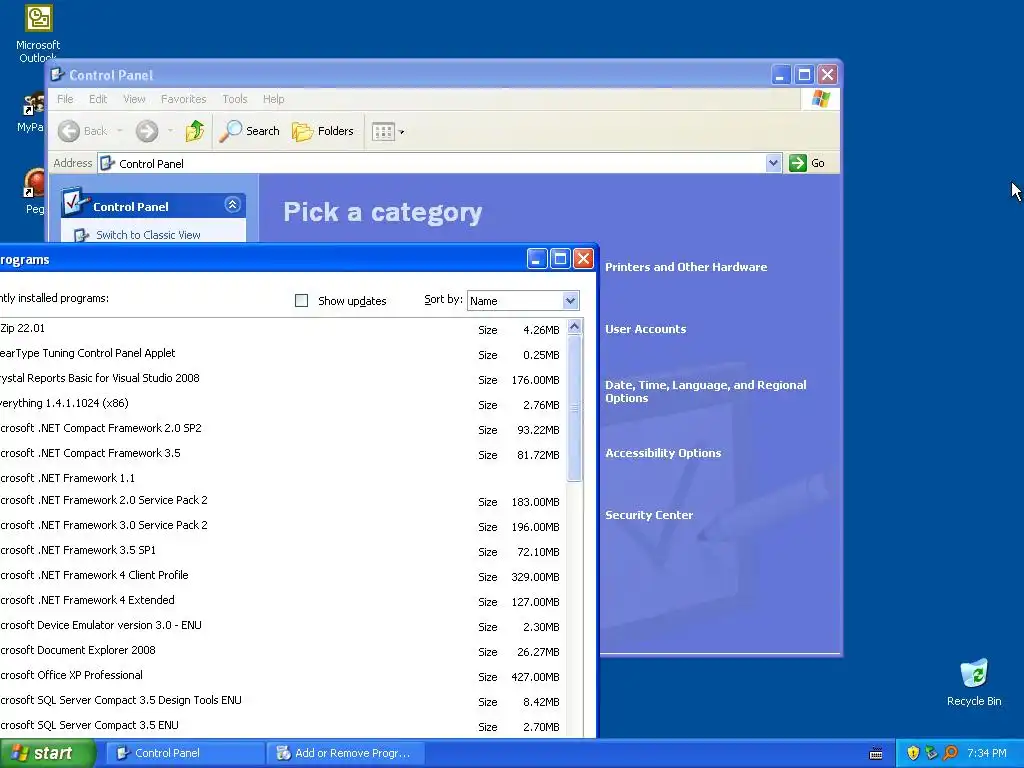Open User Accounts category
The image size is (1024, 768).
tap(645, 329)
